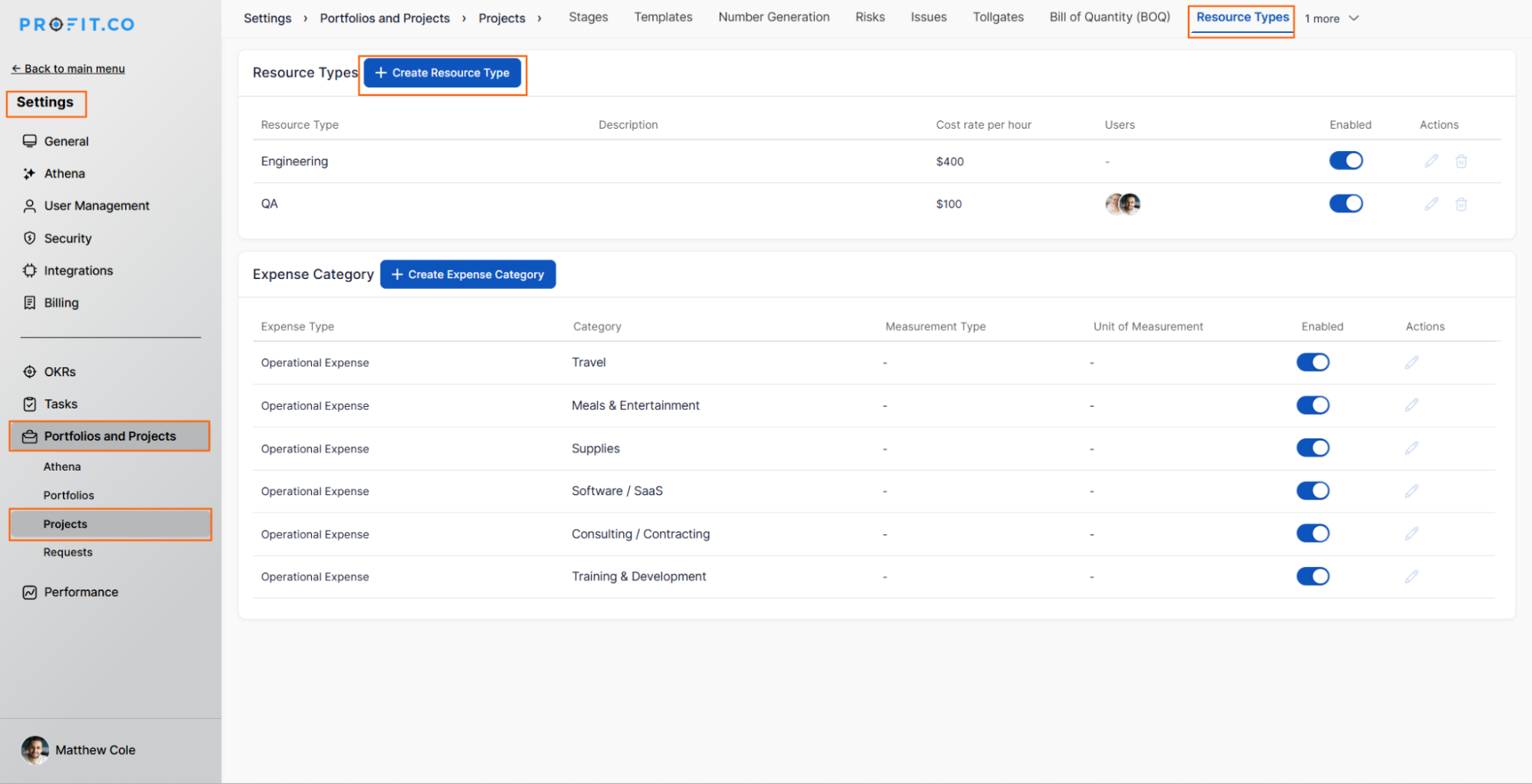Click the trash icon in the Engineering row
Viewport: 1532px width, 784px height.
[1461, 161]
